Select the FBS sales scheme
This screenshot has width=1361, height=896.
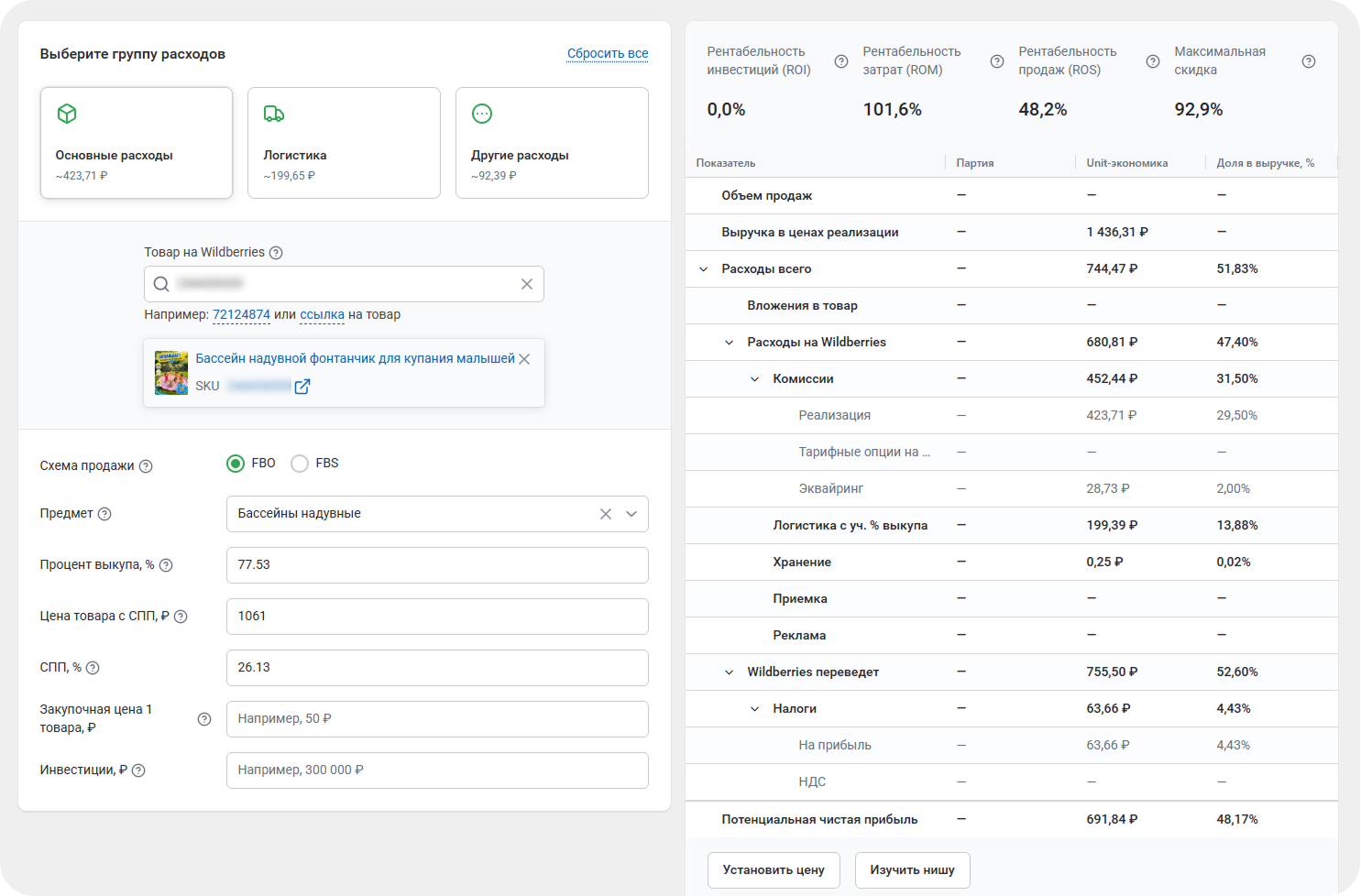coord(300,464)
